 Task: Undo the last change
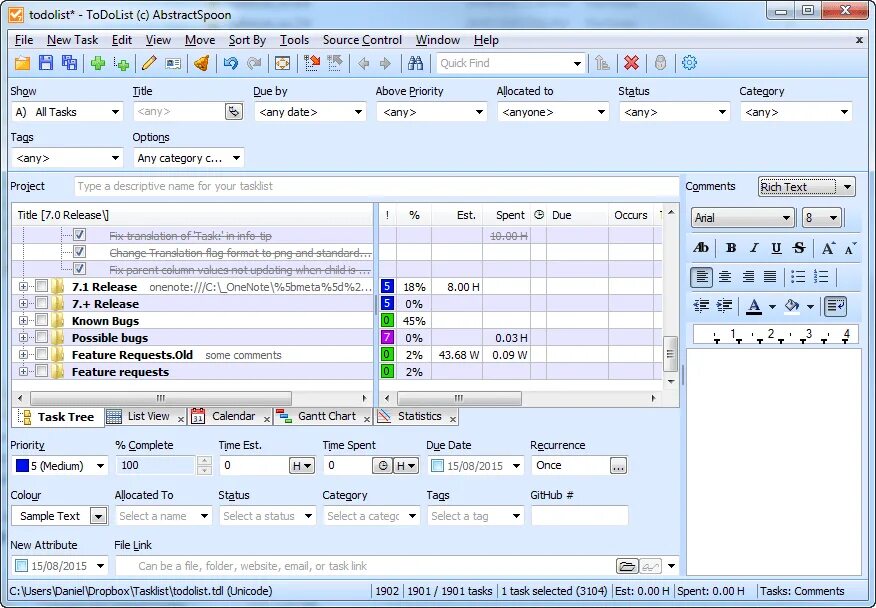click(231, 63)
